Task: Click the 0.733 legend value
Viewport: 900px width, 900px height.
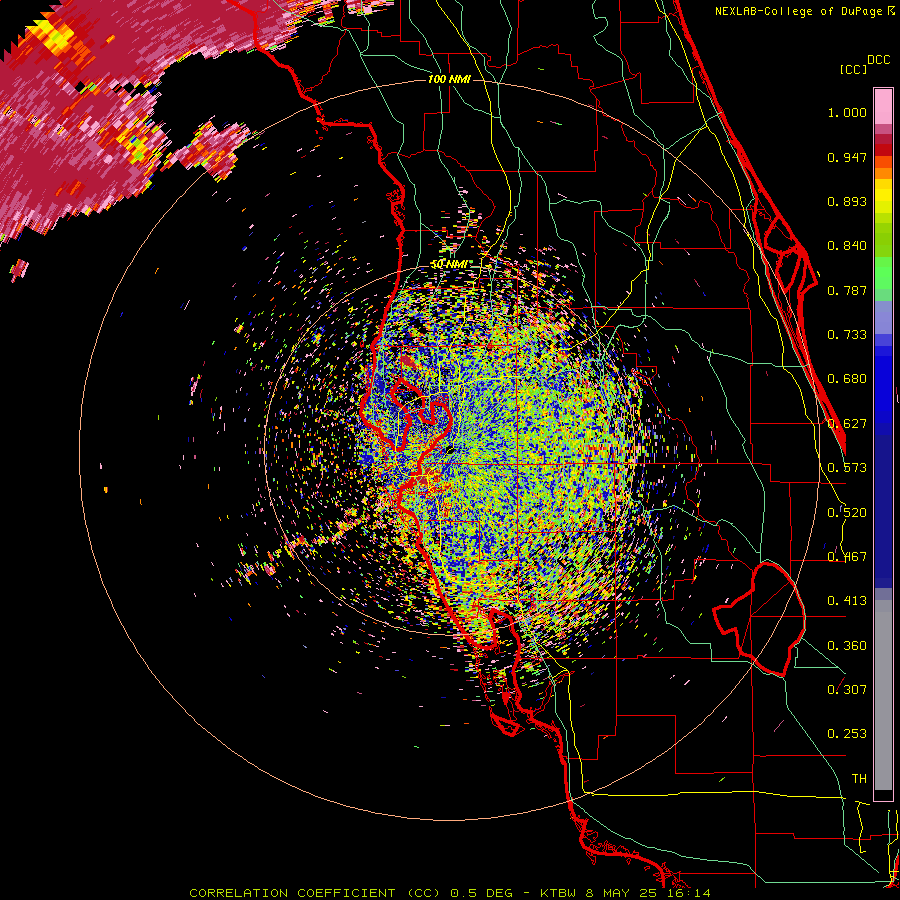Action: (847, 335)
